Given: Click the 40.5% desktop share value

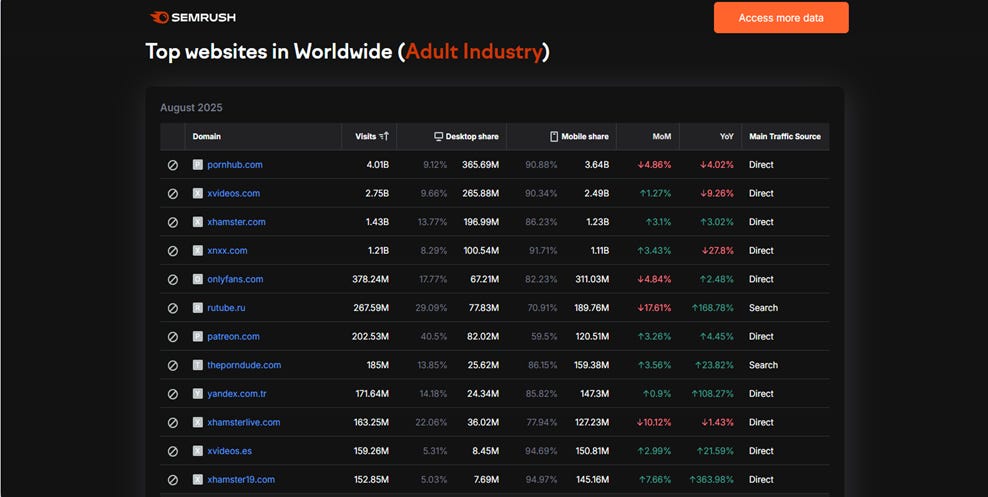Looking at the screenshot, I should pos(434,336).
